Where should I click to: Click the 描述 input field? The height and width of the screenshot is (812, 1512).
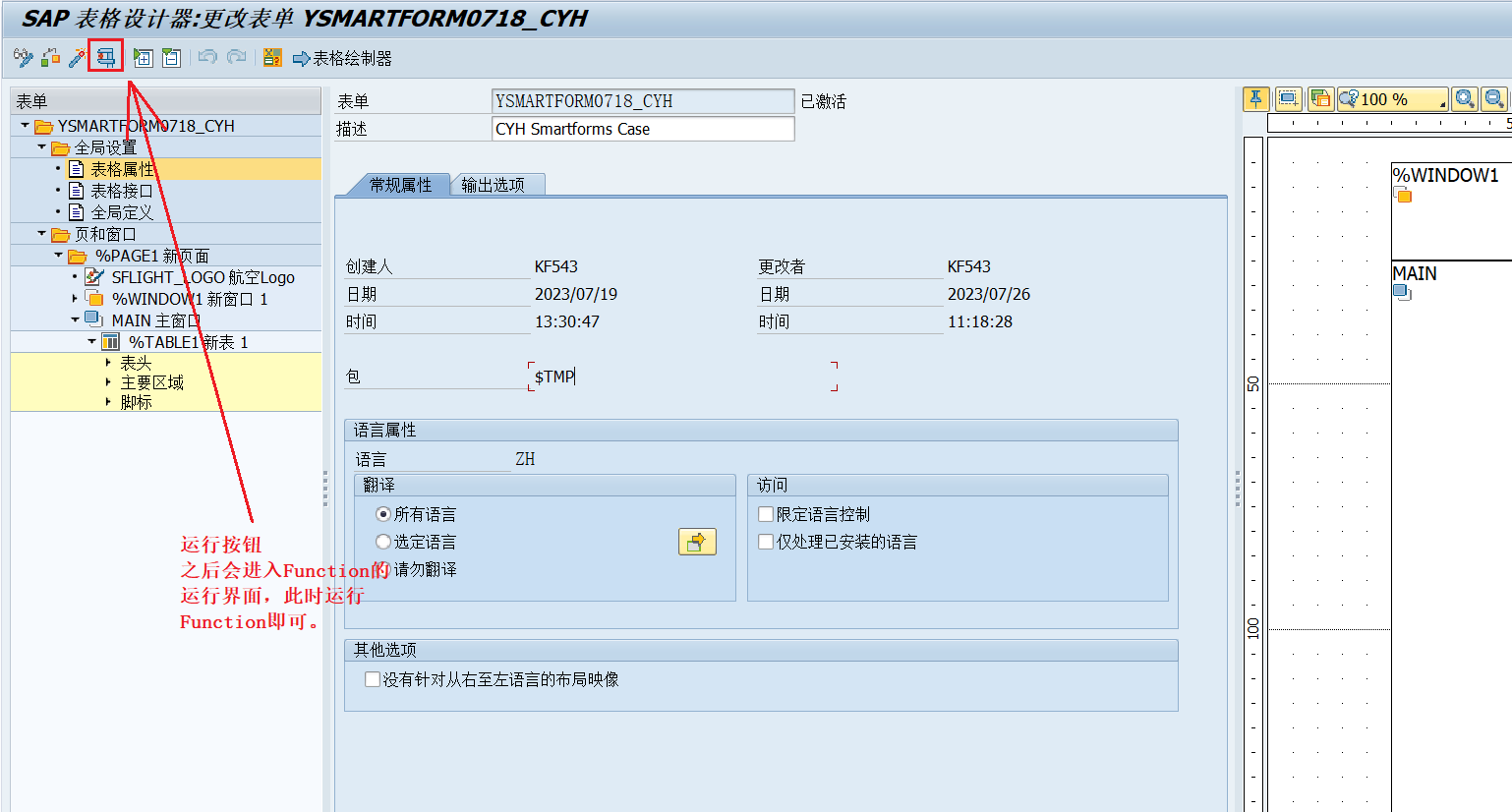643,129
